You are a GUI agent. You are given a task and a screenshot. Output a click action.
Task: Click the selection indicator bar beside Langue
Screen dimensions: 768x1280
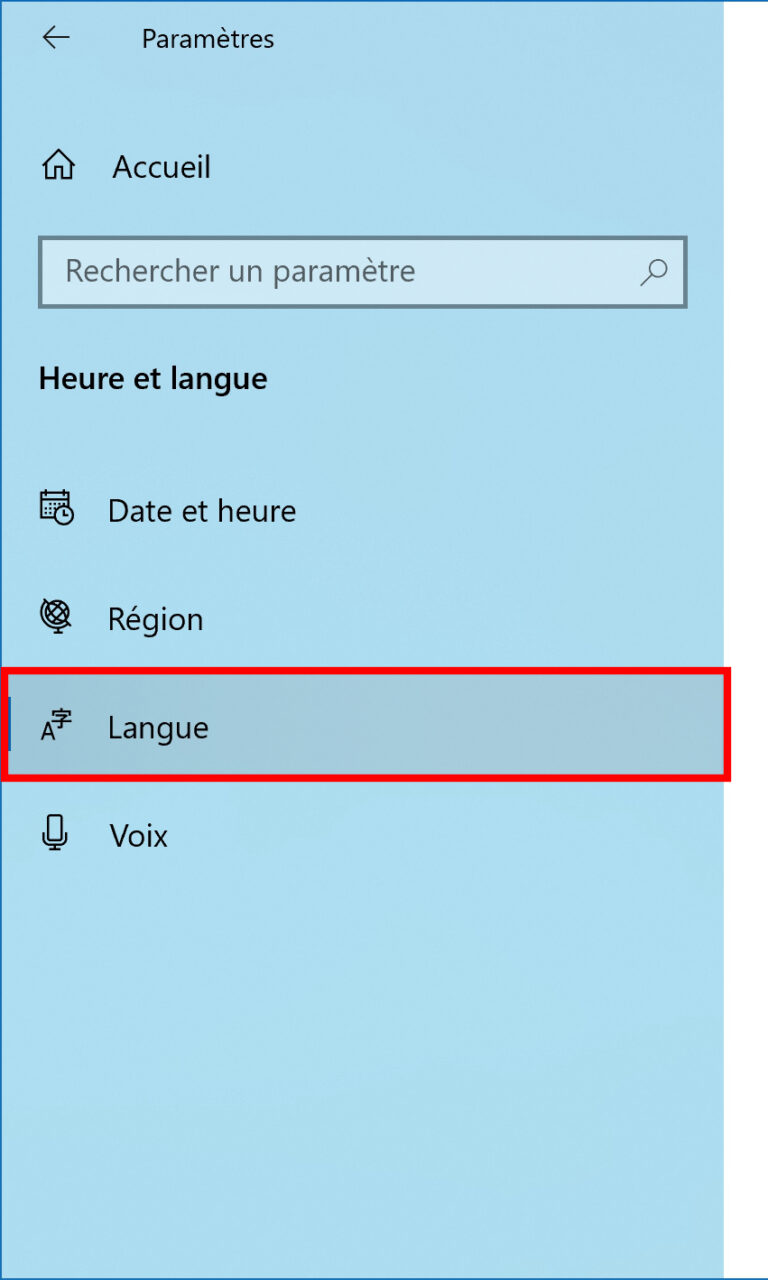pyautogui.click(x=10, y=725)
